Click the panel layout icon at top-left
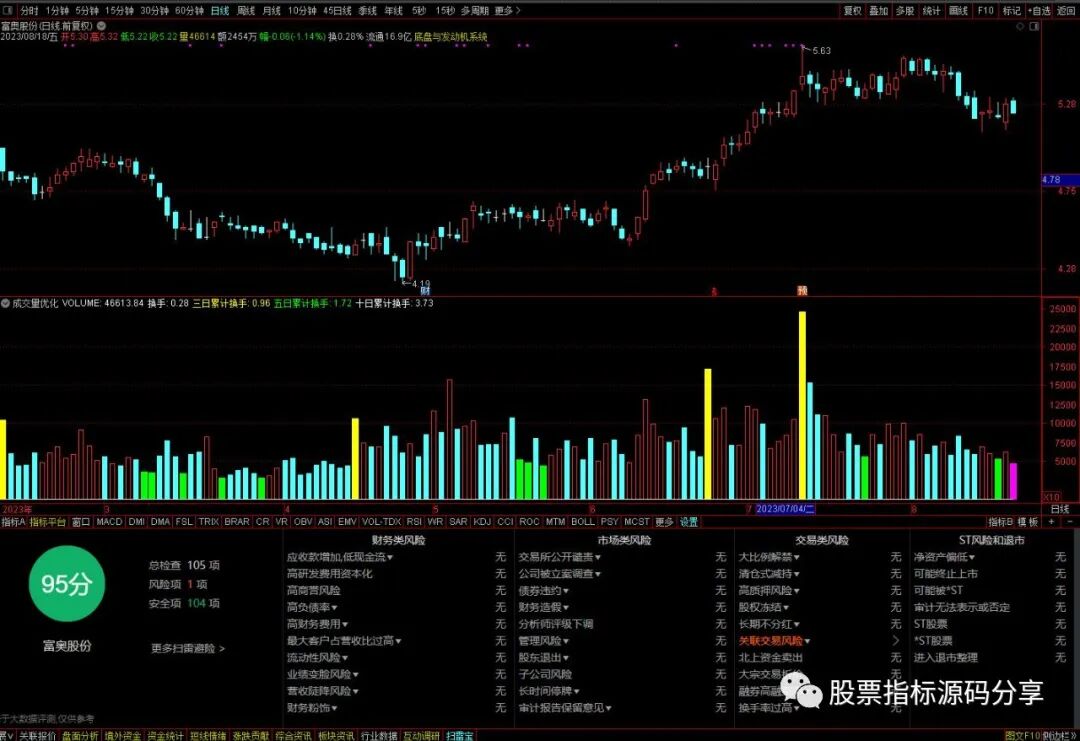 point(8,10)
